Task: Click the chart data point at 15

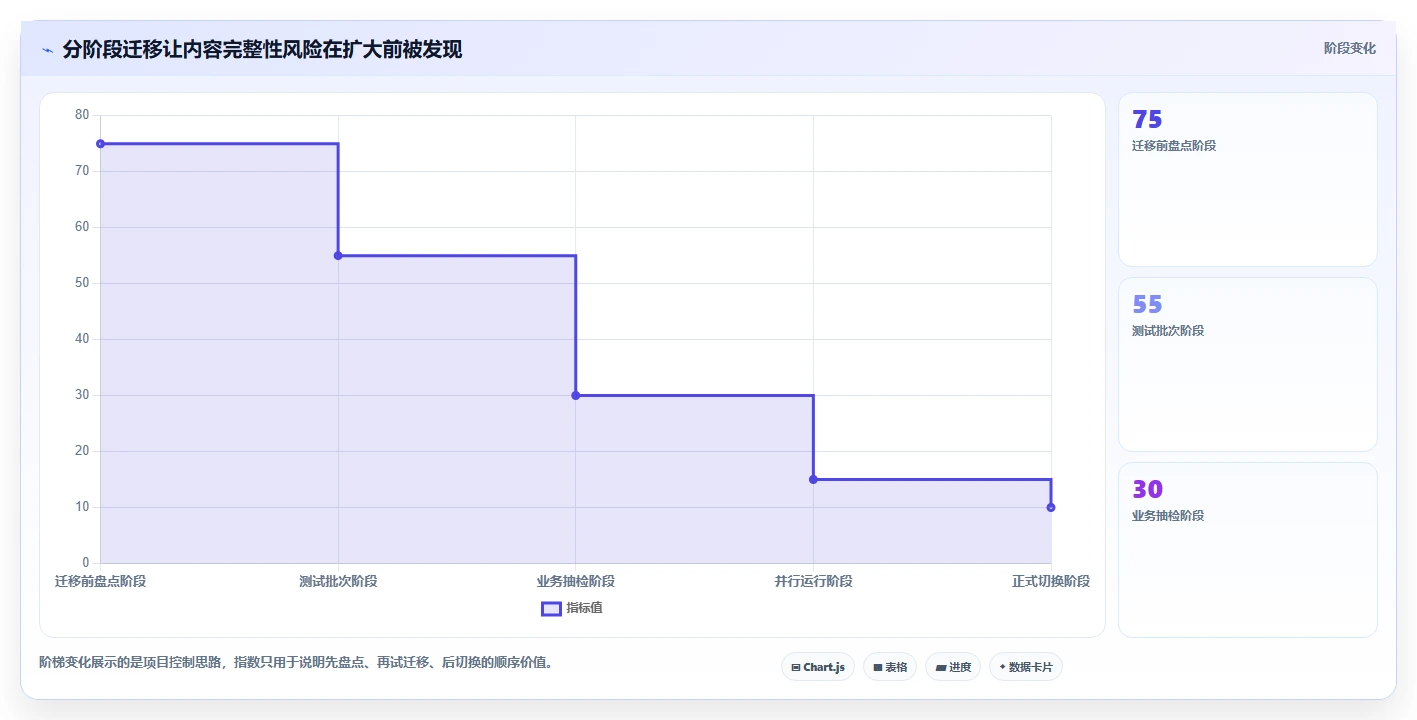Action: pos(813,479)
